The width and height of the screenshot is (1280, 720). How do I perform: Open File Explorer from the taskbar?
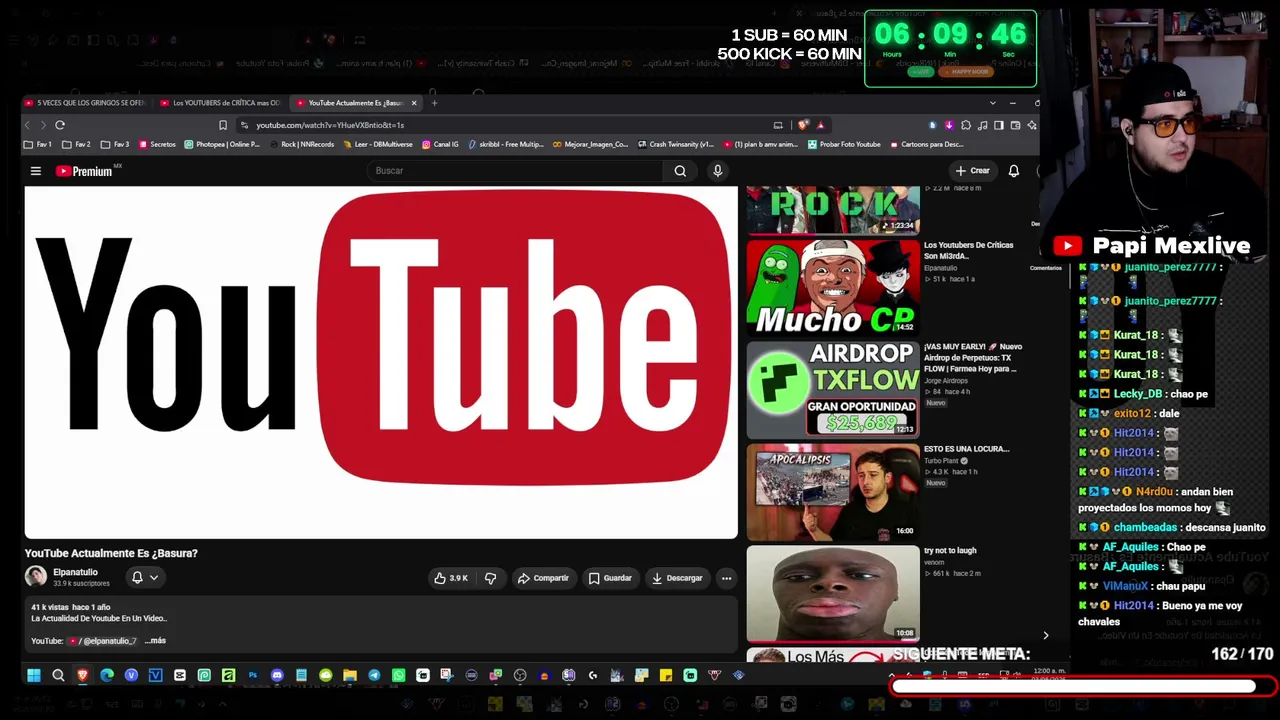(350, 676)
